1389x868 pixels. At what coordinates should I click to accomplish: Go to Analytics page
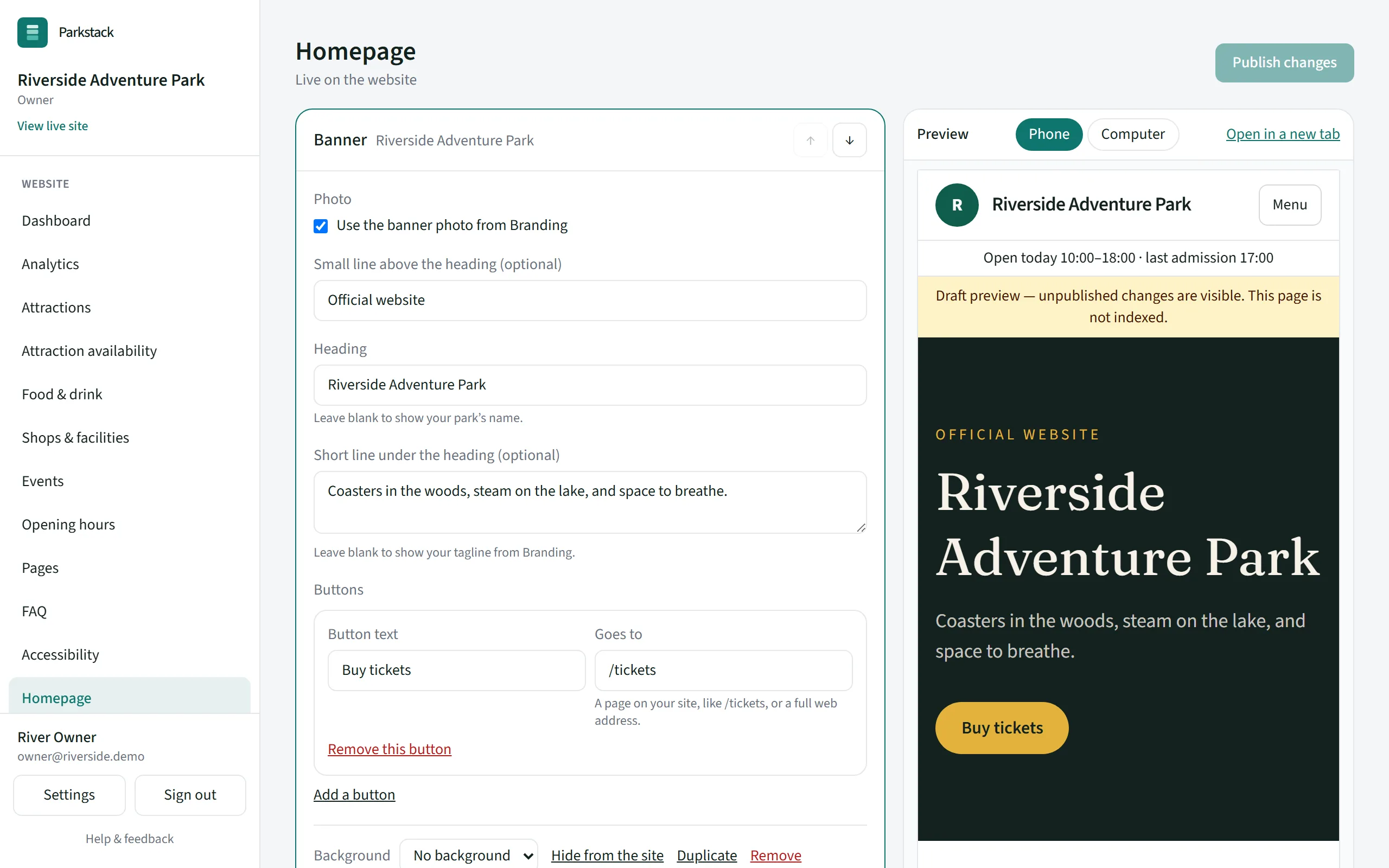130,264
